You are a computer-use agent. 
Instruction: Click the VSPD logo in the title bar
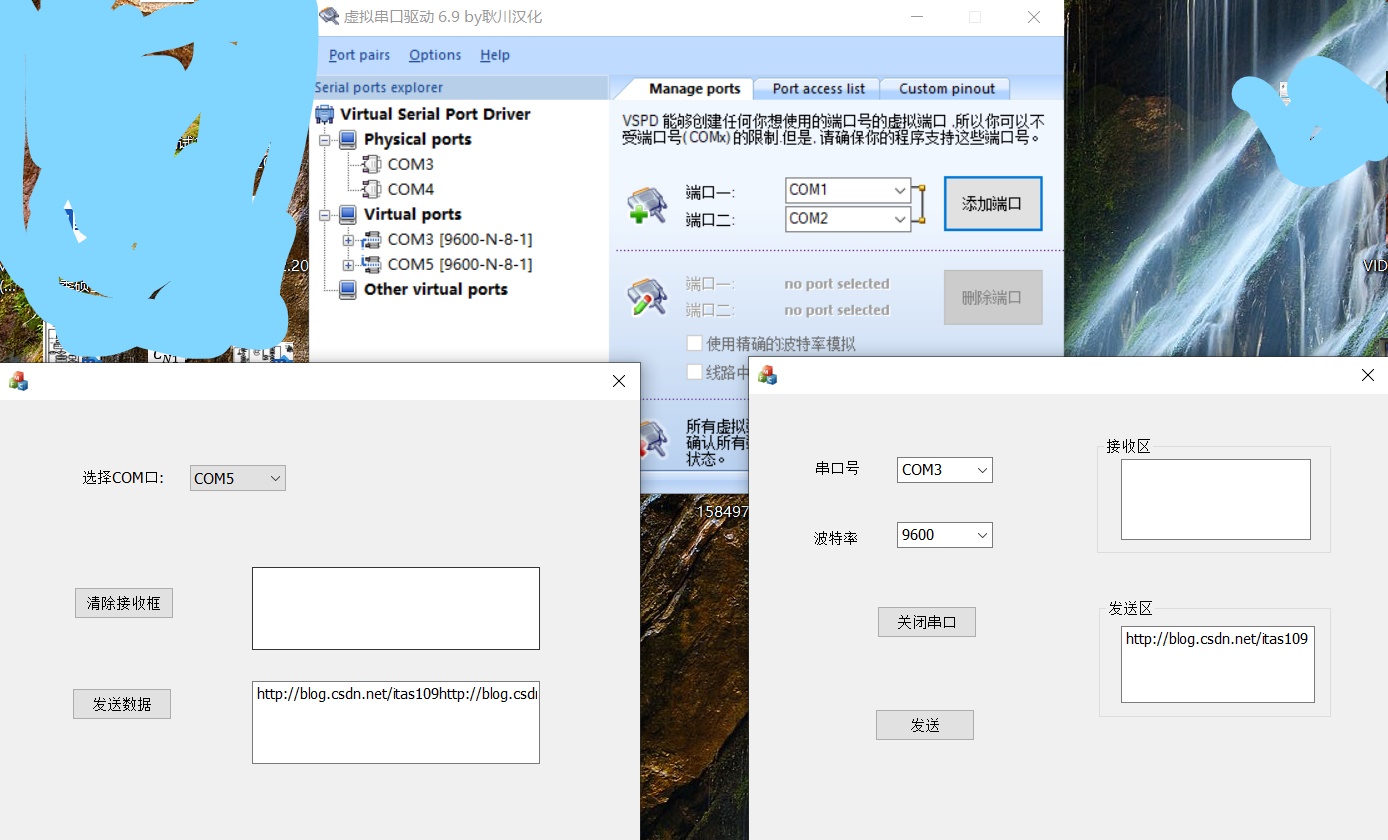(x=329, y=16)
